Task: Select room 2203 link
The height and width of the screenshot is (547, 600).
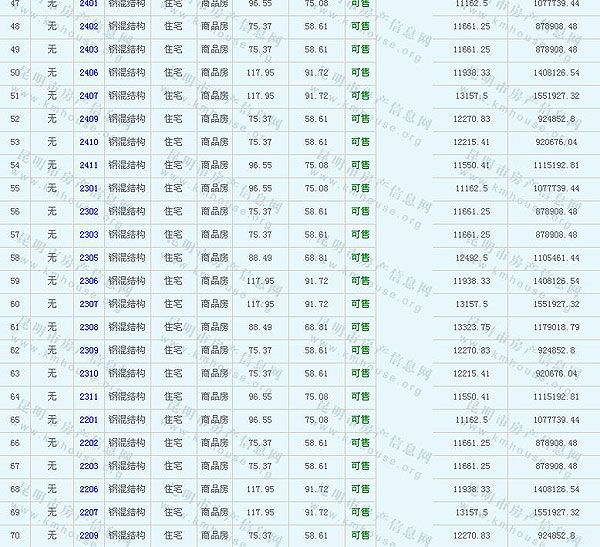Action: (x=89, y=465)
